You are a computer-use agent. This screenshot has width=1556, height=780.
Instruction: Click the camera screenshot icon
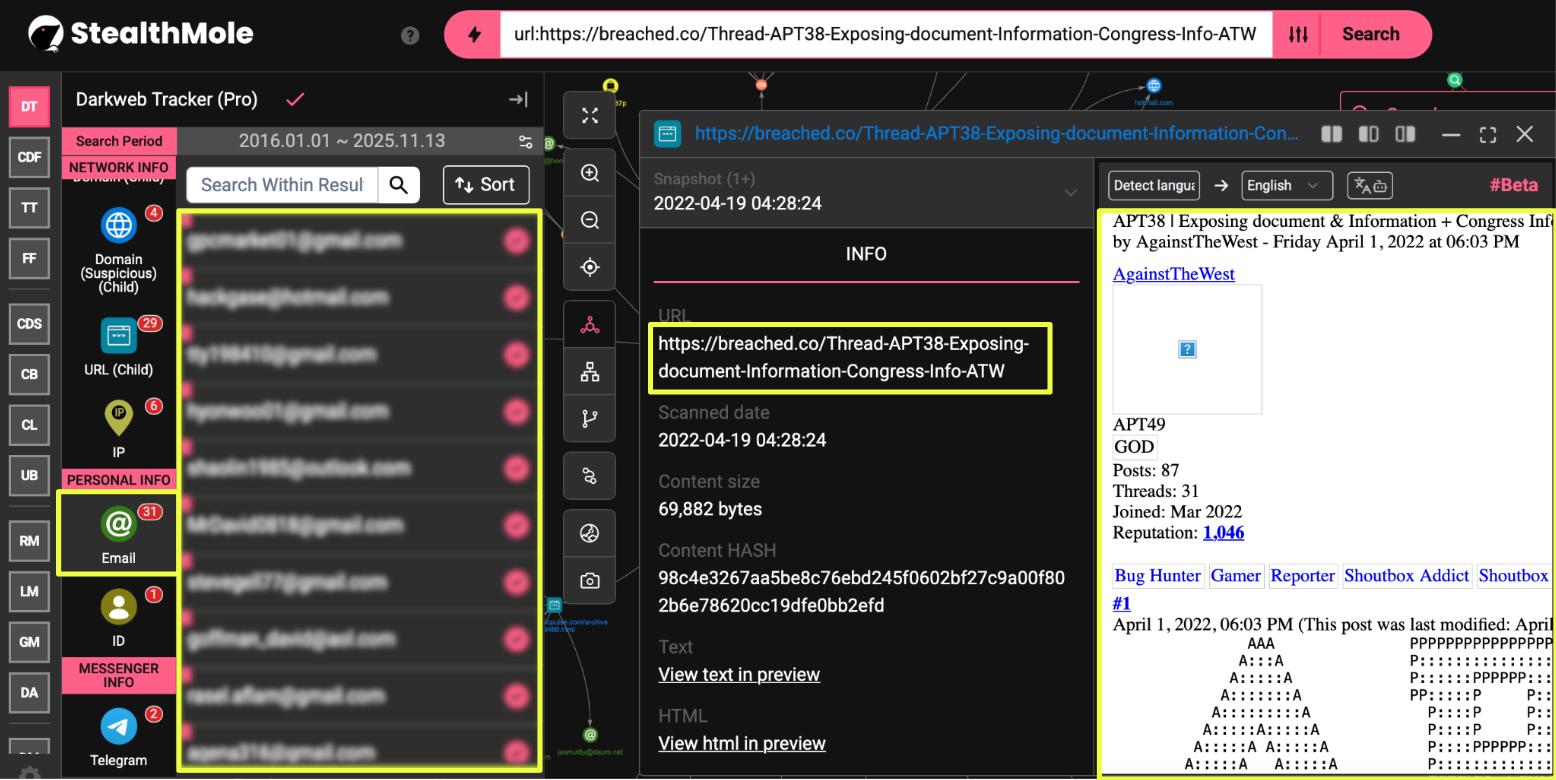(x=590, y=581)
